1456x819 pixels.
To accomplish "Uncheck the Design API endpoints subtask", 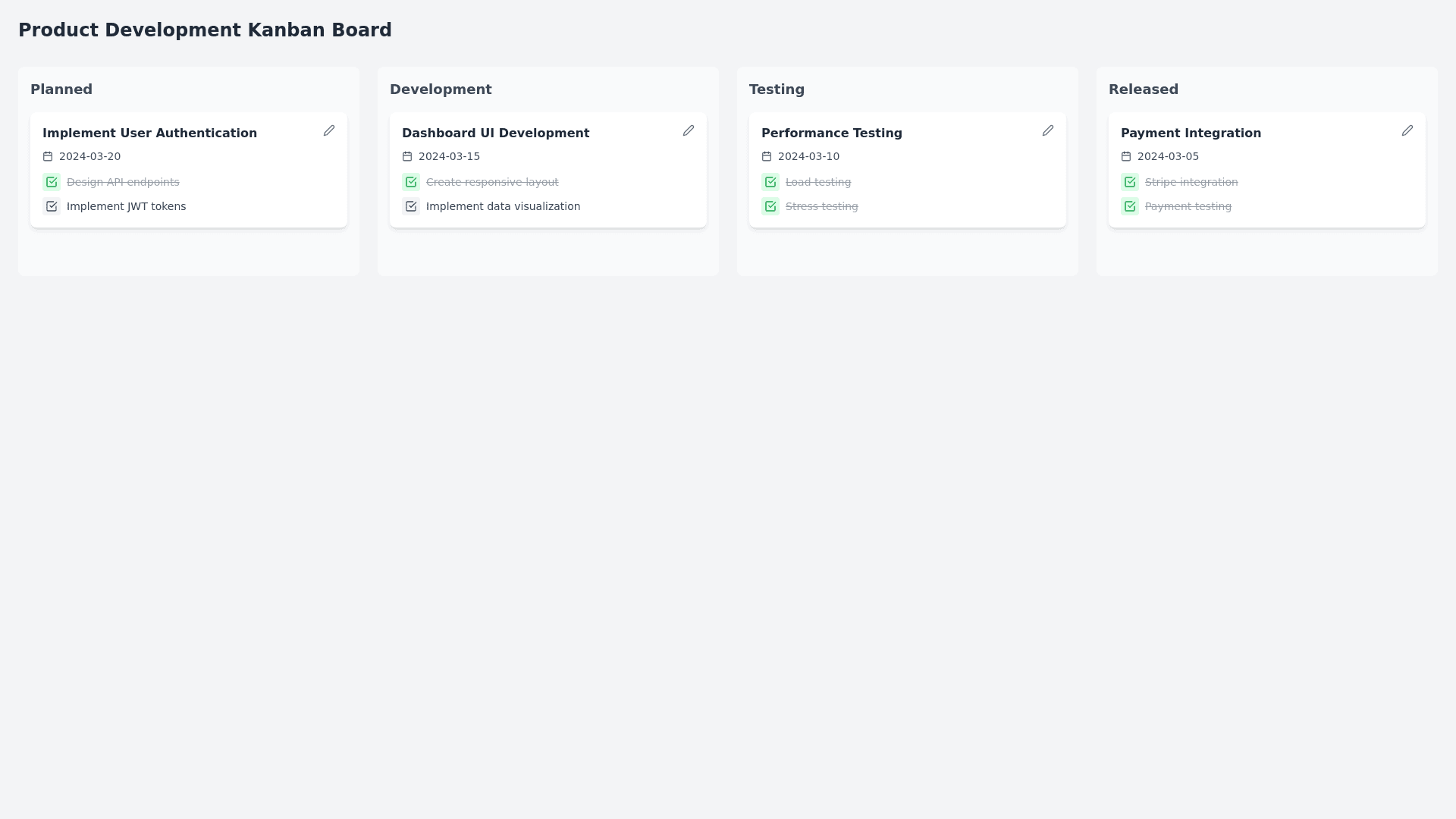I will pyautogui.click(x=52, y=182).
